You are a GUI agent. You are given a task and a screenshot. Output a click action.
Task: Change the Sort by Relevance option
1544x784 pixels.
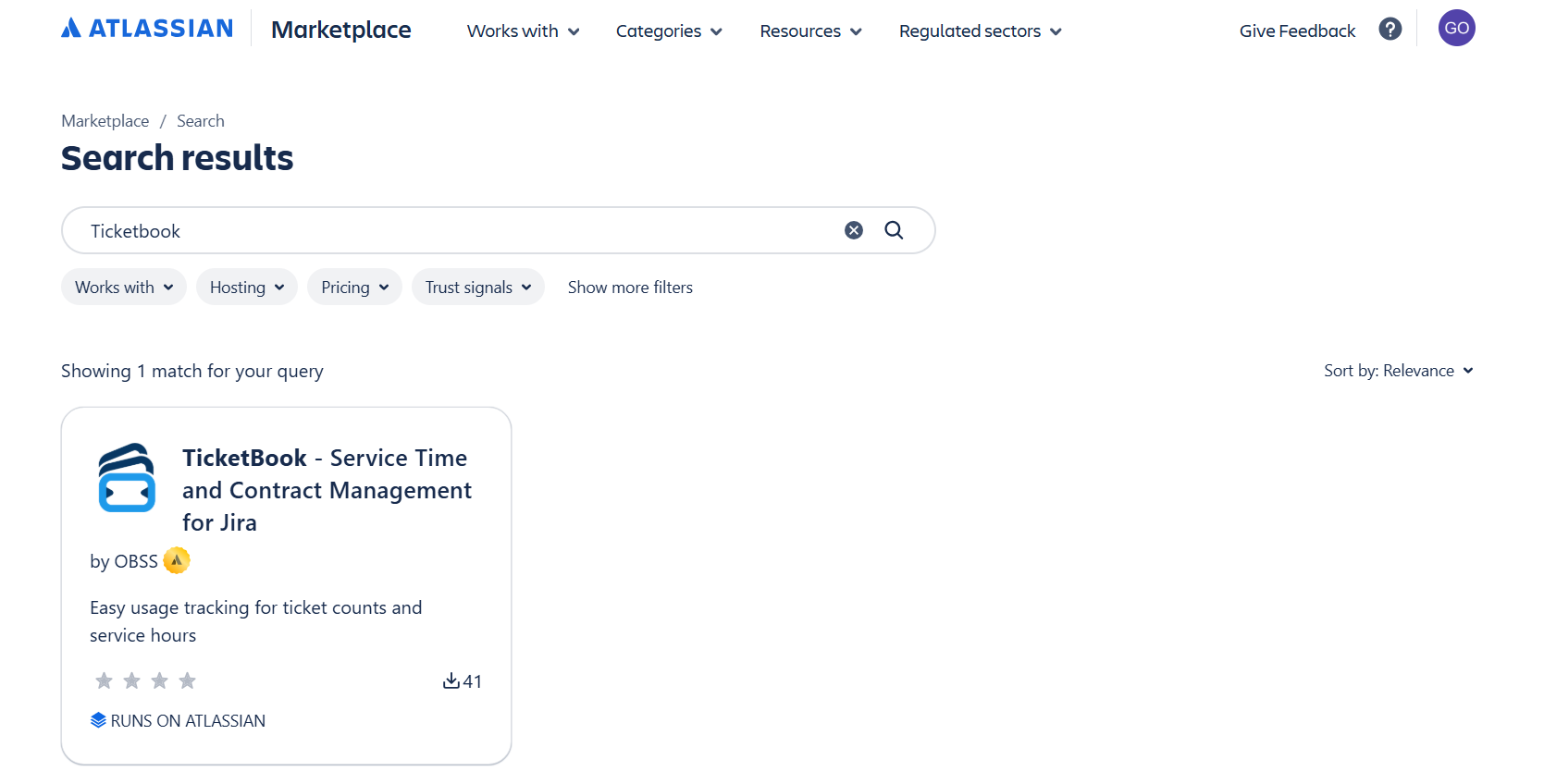[1398, 371]
